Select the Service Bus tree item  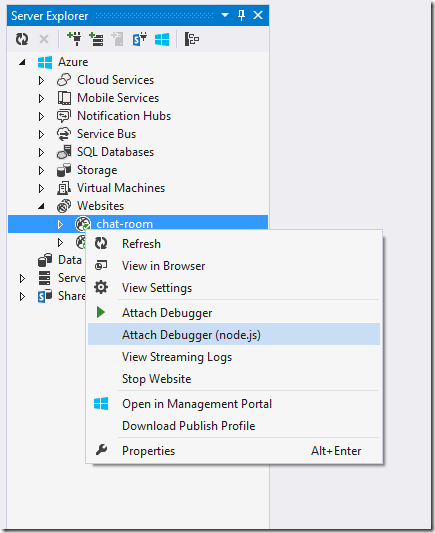coord(106,134)
